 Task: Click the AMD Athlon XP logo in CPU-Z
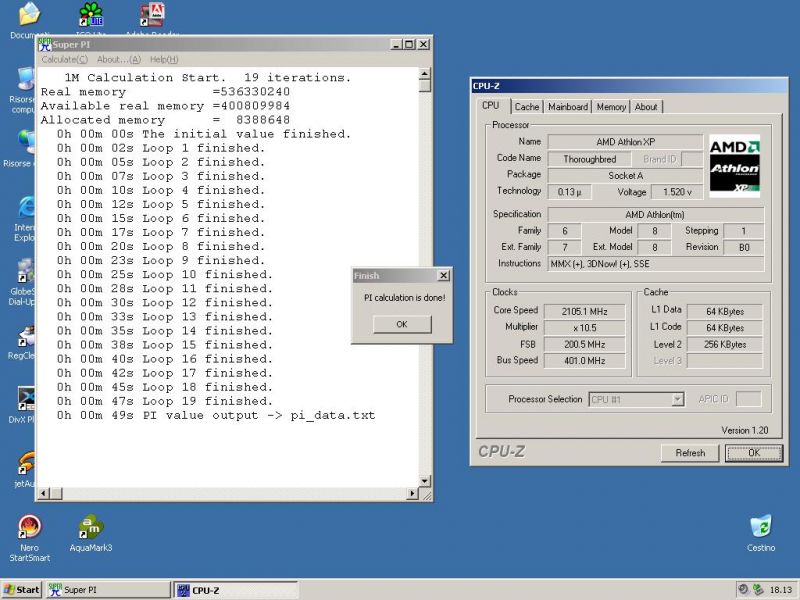(x=735, y=166)
